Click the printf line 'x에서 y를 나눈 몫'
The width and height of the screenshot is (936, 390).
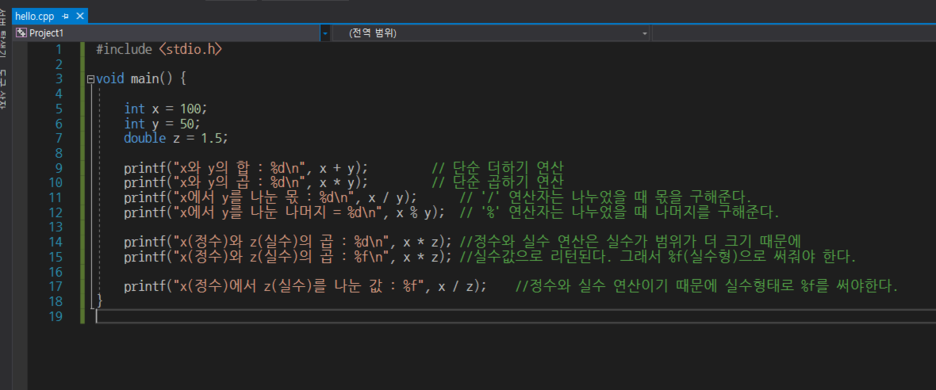pyautogui.click(x=270, y=197)
